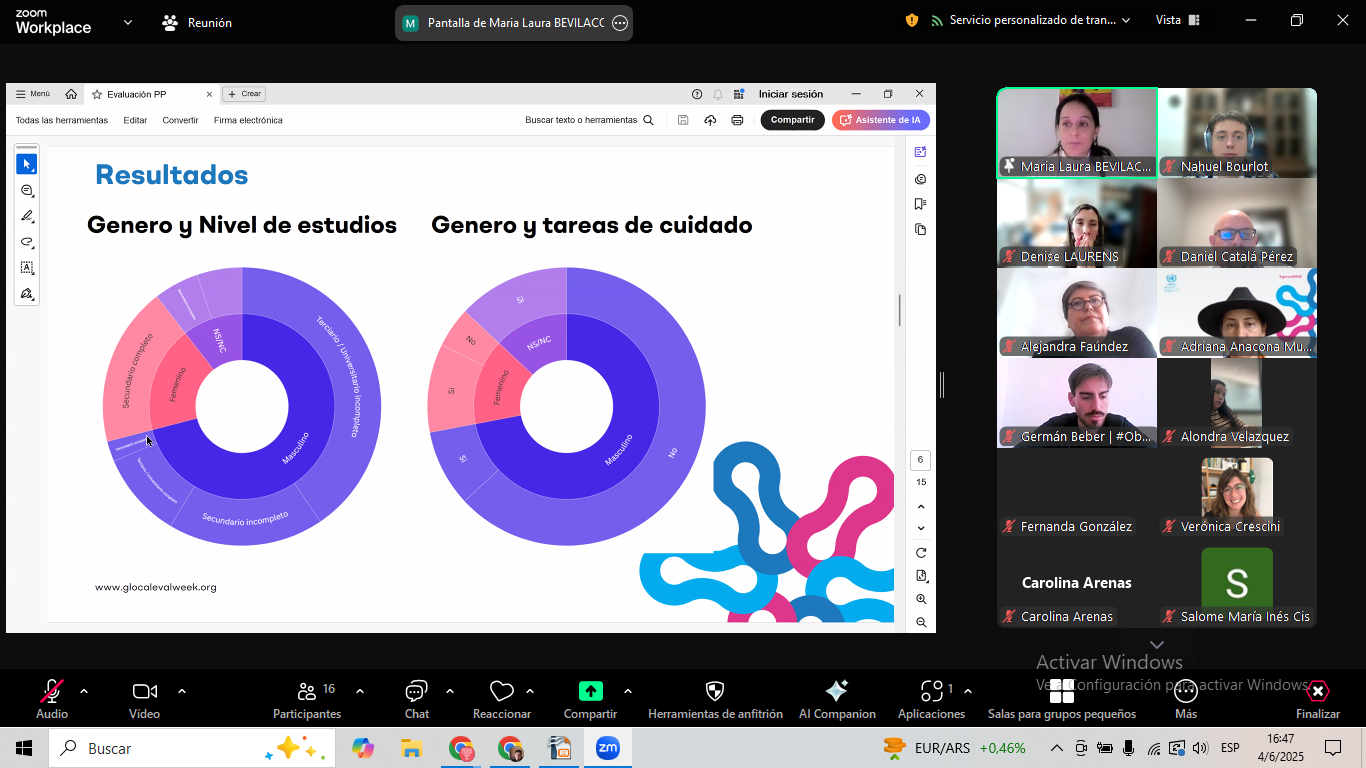Open Herramientas de anfitrión shield menu

coord(715,698)
